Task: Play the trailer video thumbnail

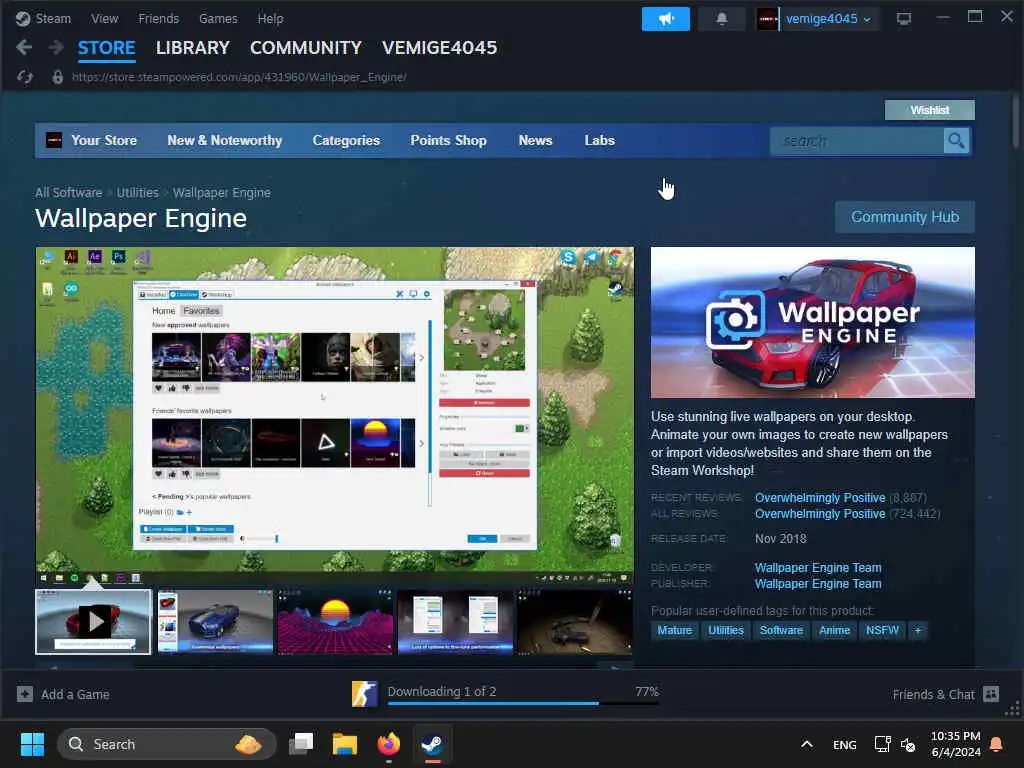Action: coord(93,622)
